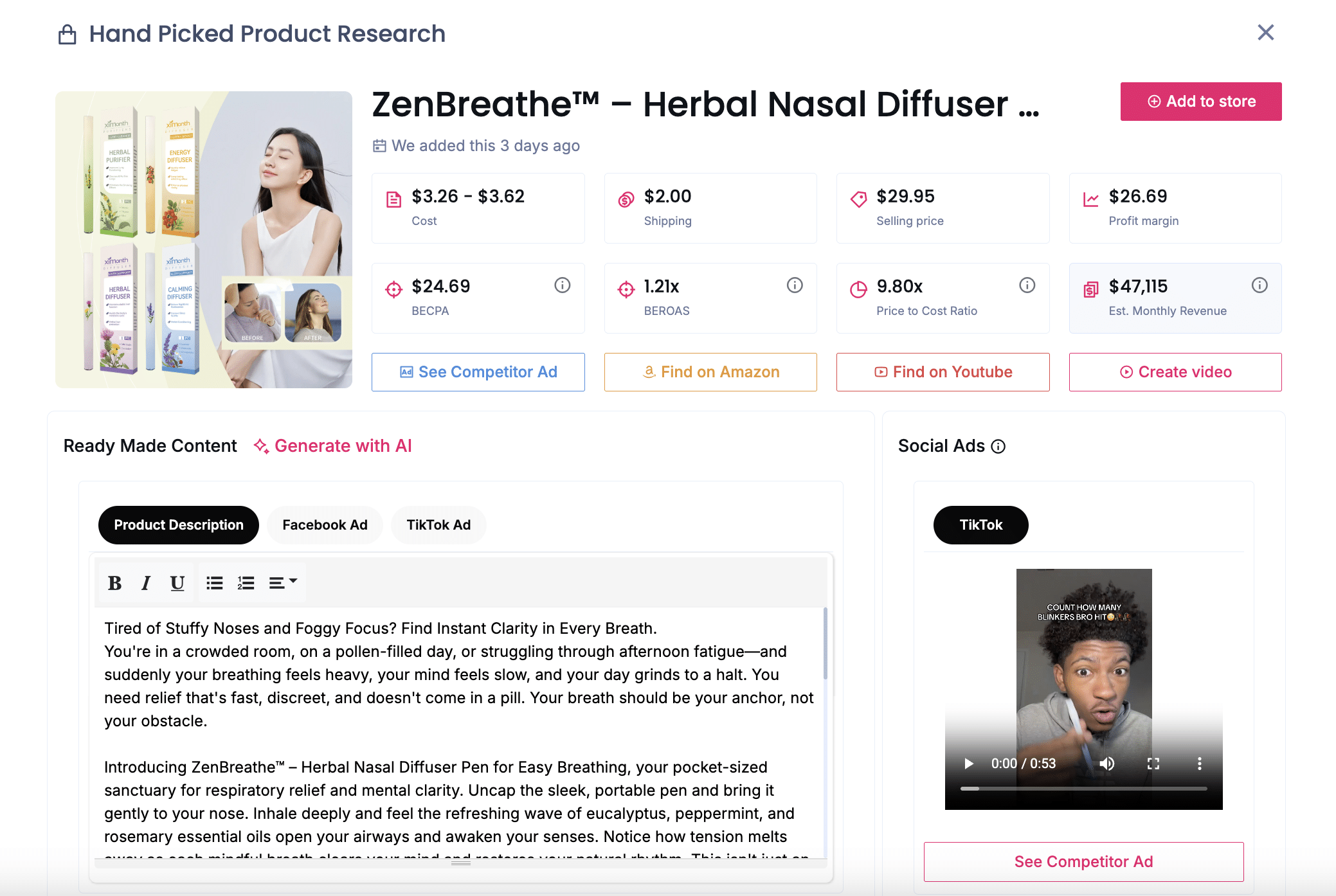1336x896 pixels.
Task: Insert a bulleted list
Action: coord(214,583)
